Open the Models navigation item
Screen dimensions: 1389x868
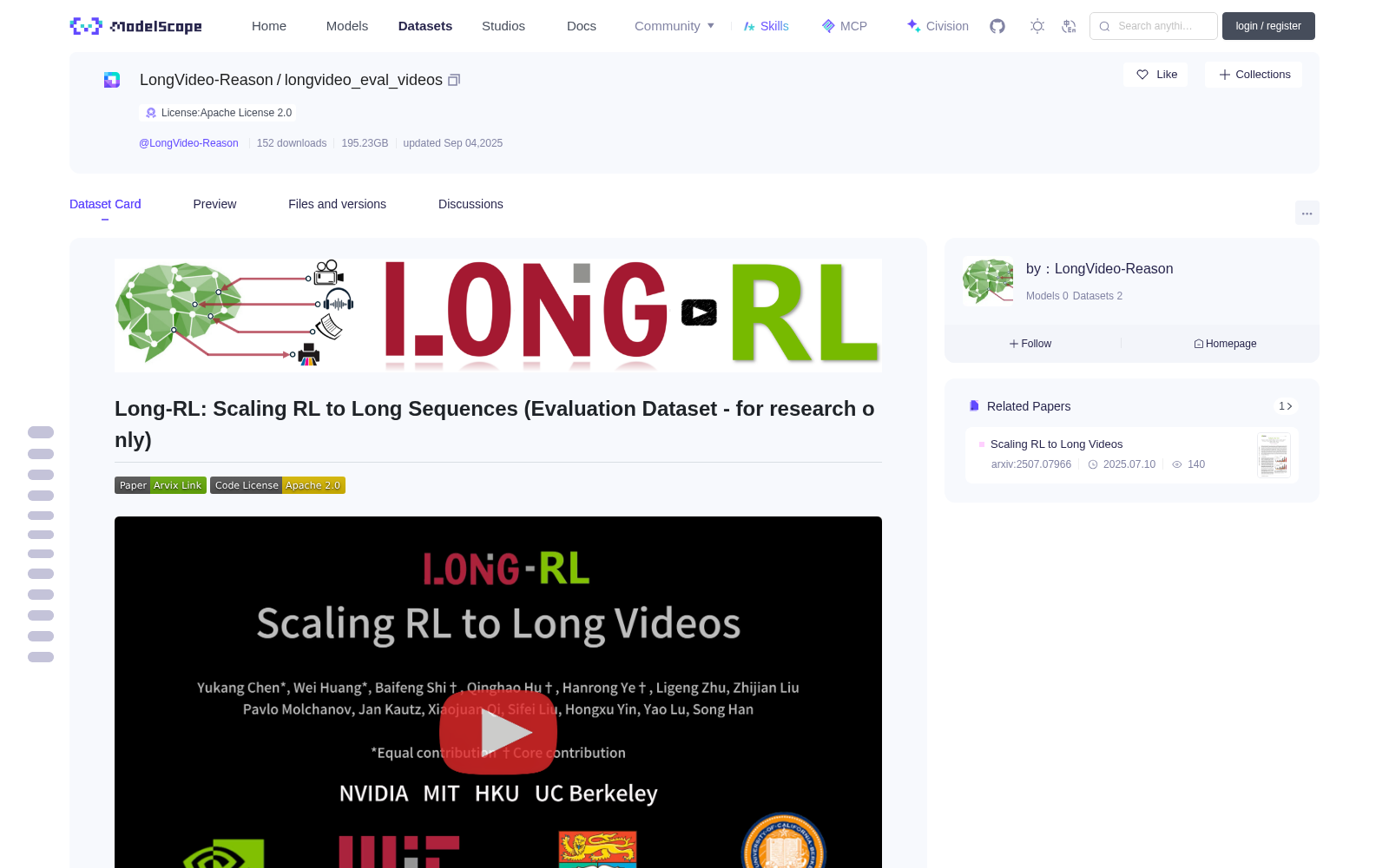(347, 26)
